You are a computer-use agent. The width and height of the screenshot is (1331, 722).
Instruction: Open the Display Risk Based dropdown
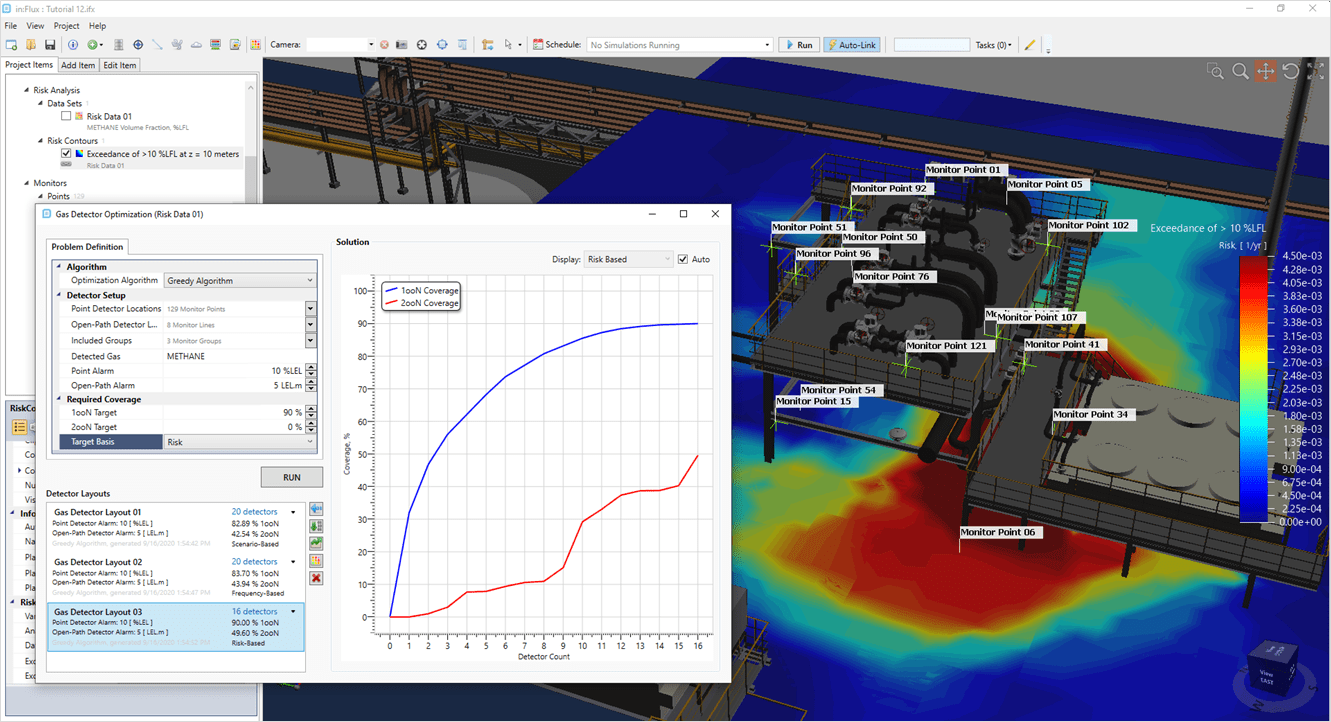tap(629, 259)
